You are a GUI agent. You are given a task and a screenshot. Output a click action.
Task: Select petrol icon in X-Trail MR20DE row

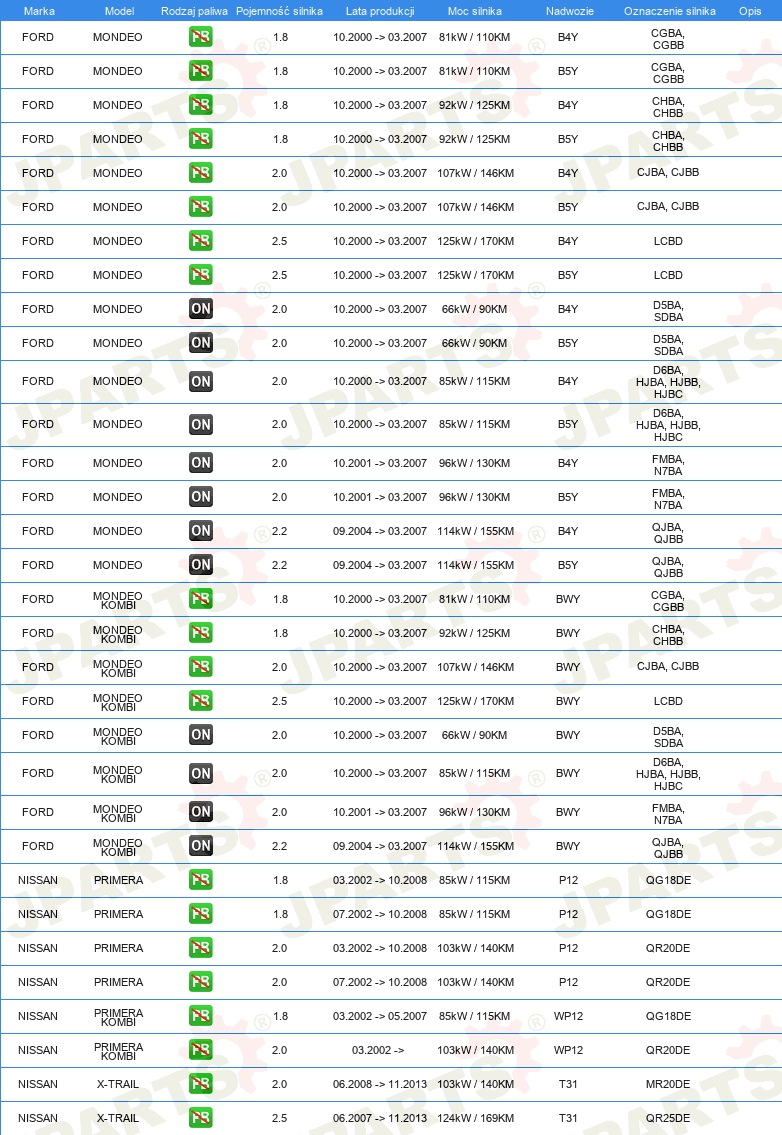click(201, 1084)
